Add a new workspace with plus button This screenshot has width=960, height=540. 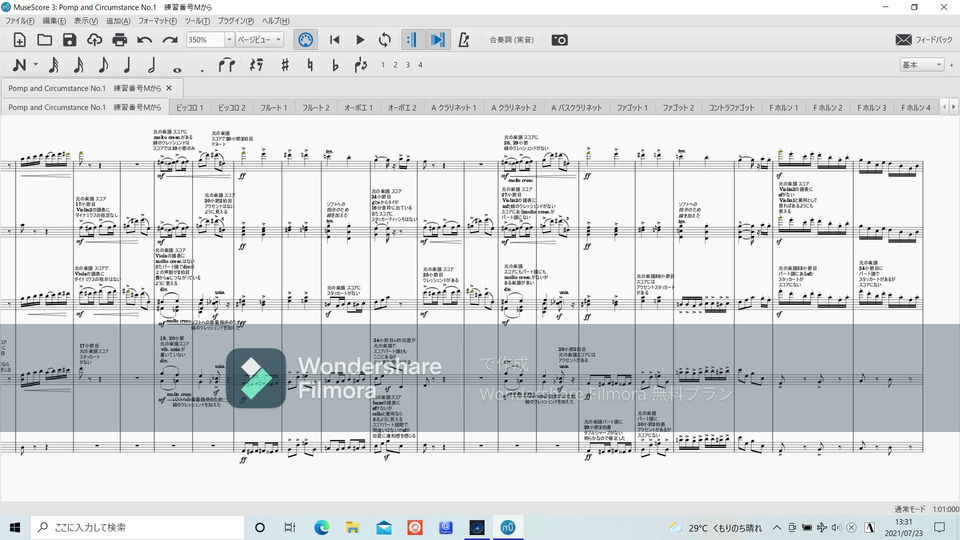point(951,64)
